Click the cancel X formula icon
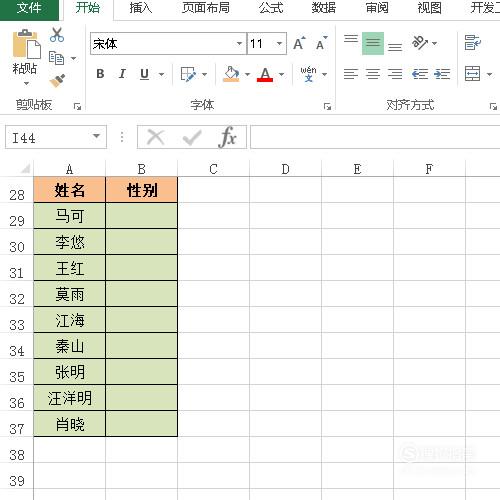 156,137
